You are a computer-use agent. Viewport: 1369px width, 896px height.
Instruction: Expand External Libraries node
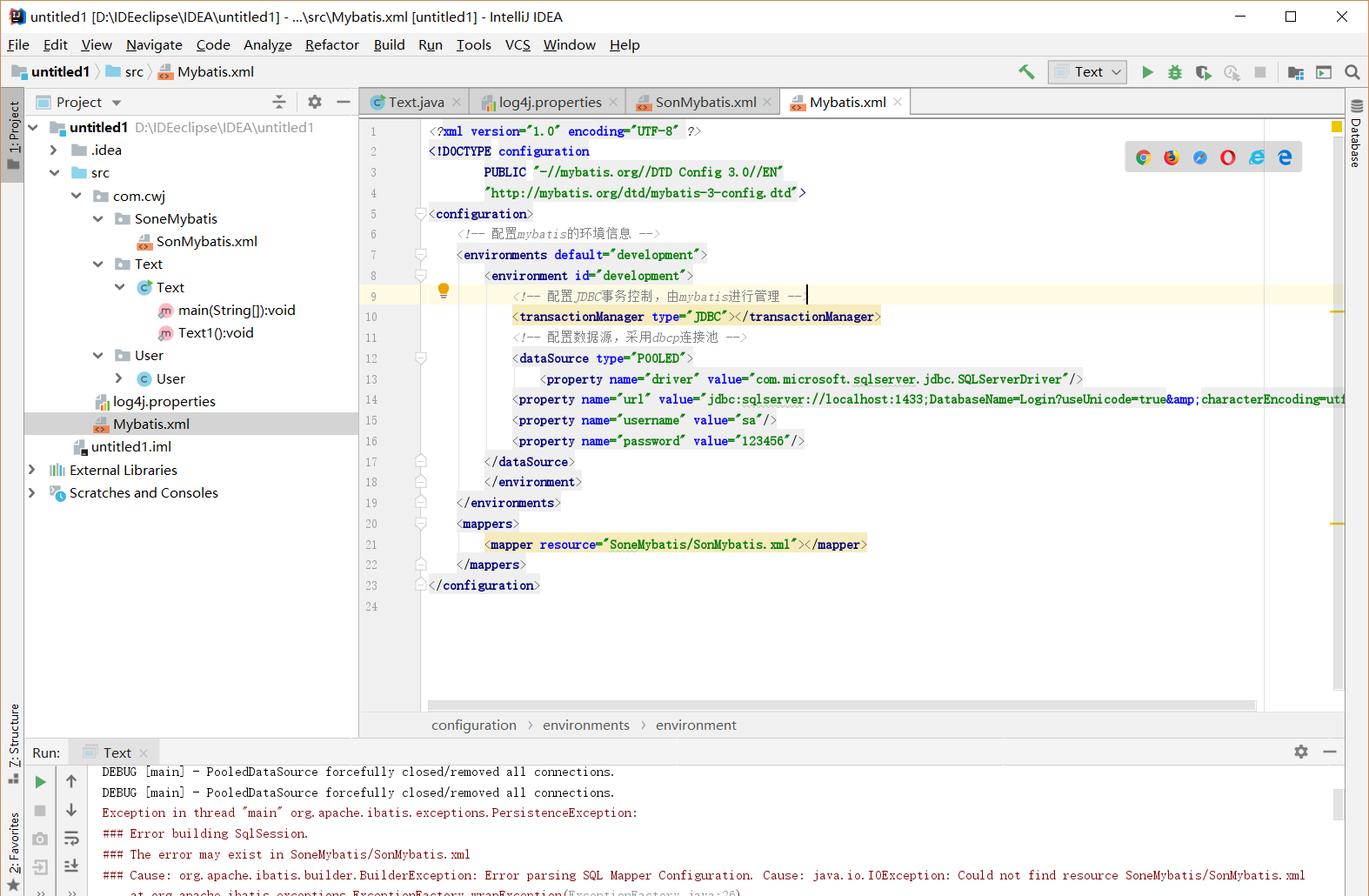pos(32,470)
